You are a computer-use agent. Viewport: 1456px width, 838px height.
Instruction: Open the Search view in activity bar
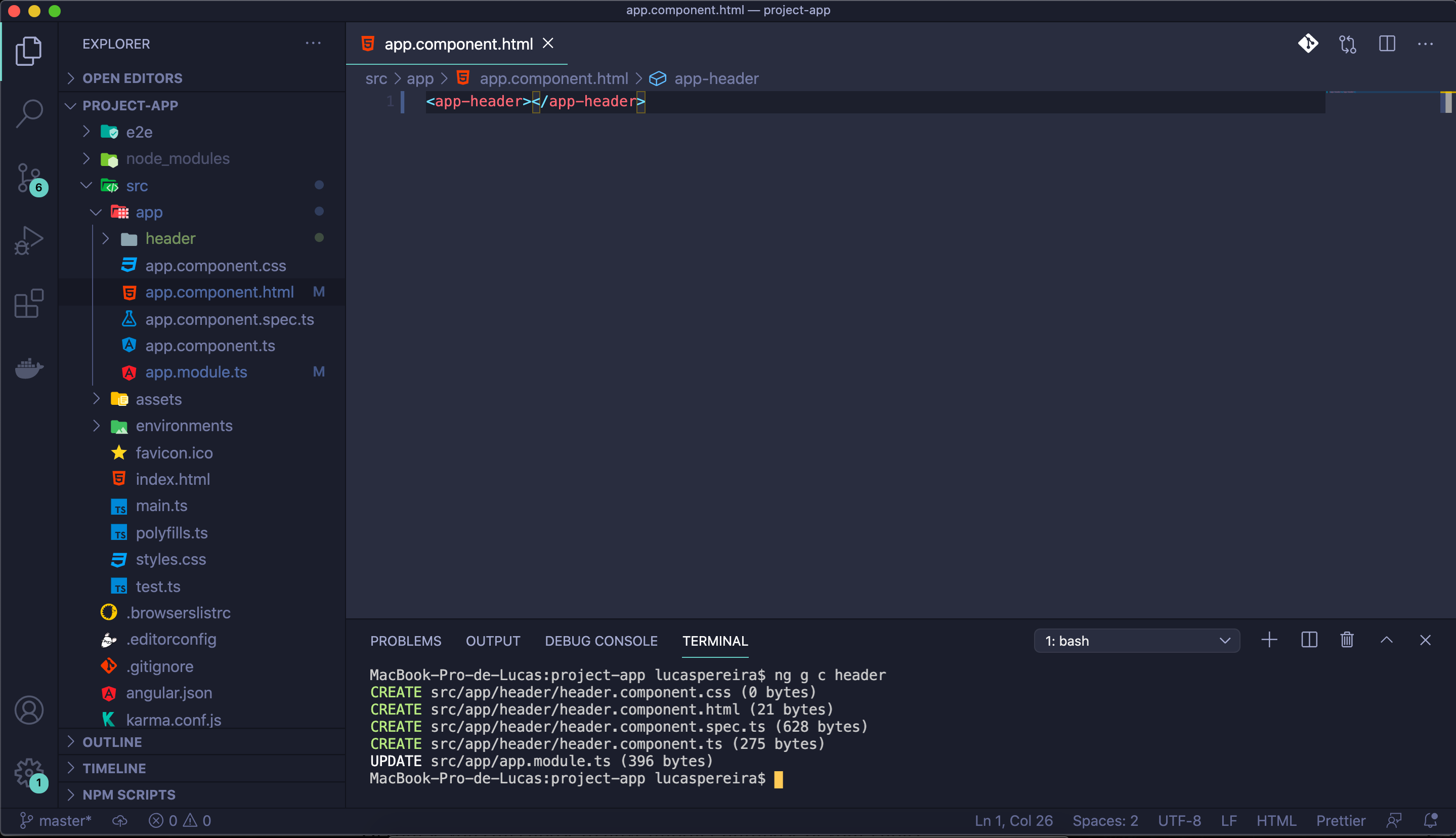pos(29,113)
